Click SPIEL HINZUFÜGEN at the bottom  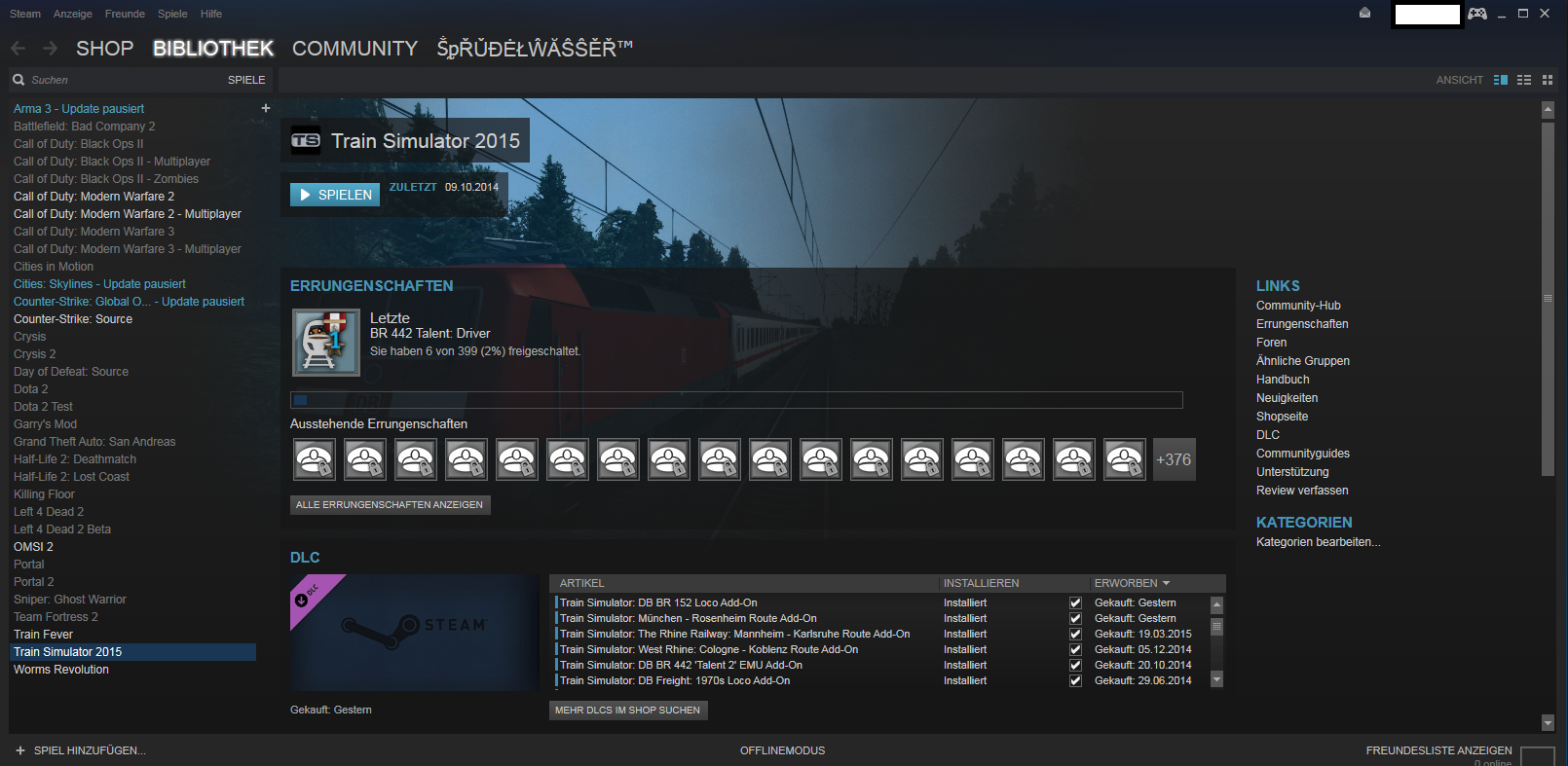(x=90, y=750)
